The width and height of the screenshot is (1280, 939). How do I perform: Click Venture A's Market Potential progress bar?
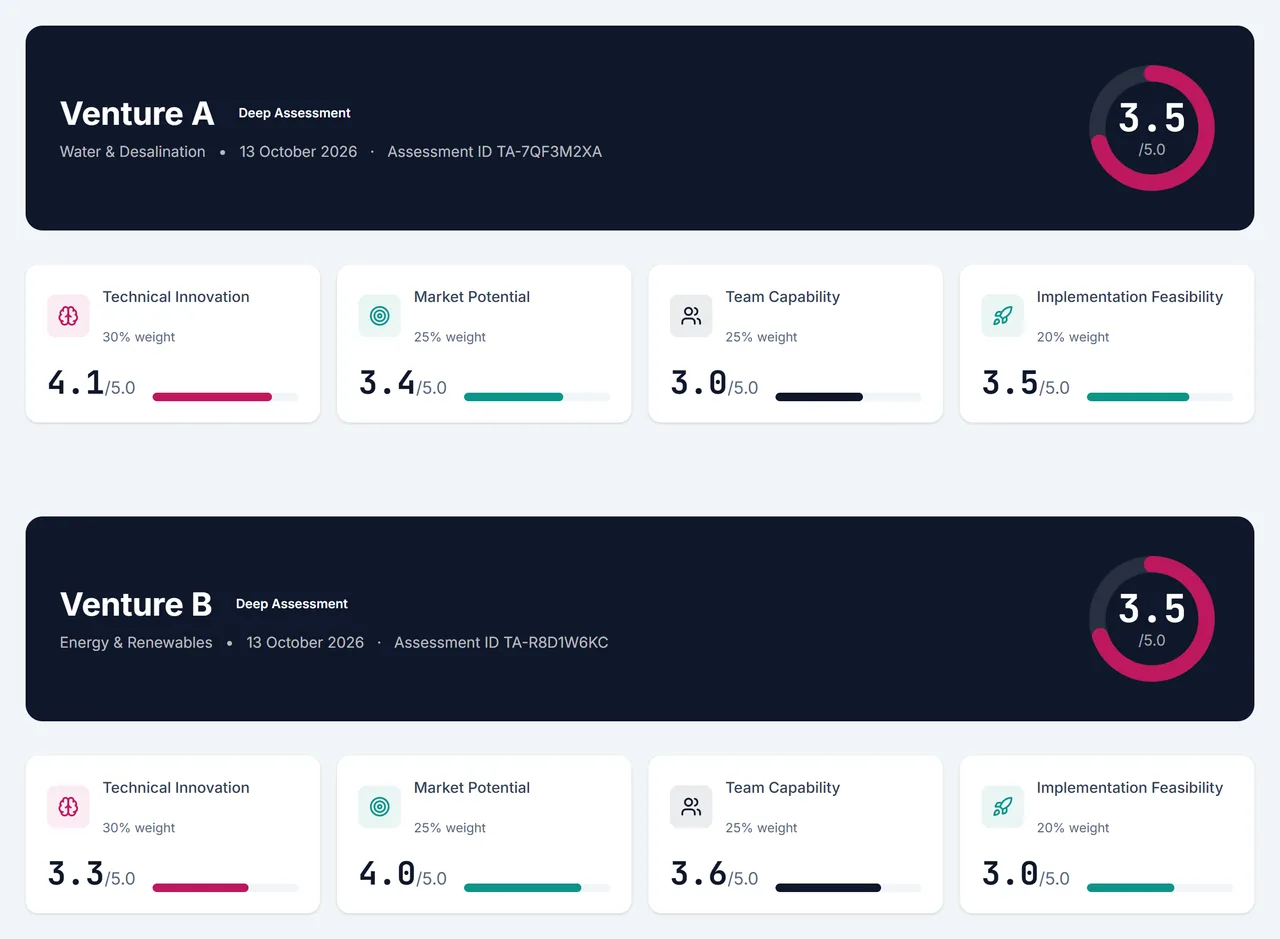(537, 397)
